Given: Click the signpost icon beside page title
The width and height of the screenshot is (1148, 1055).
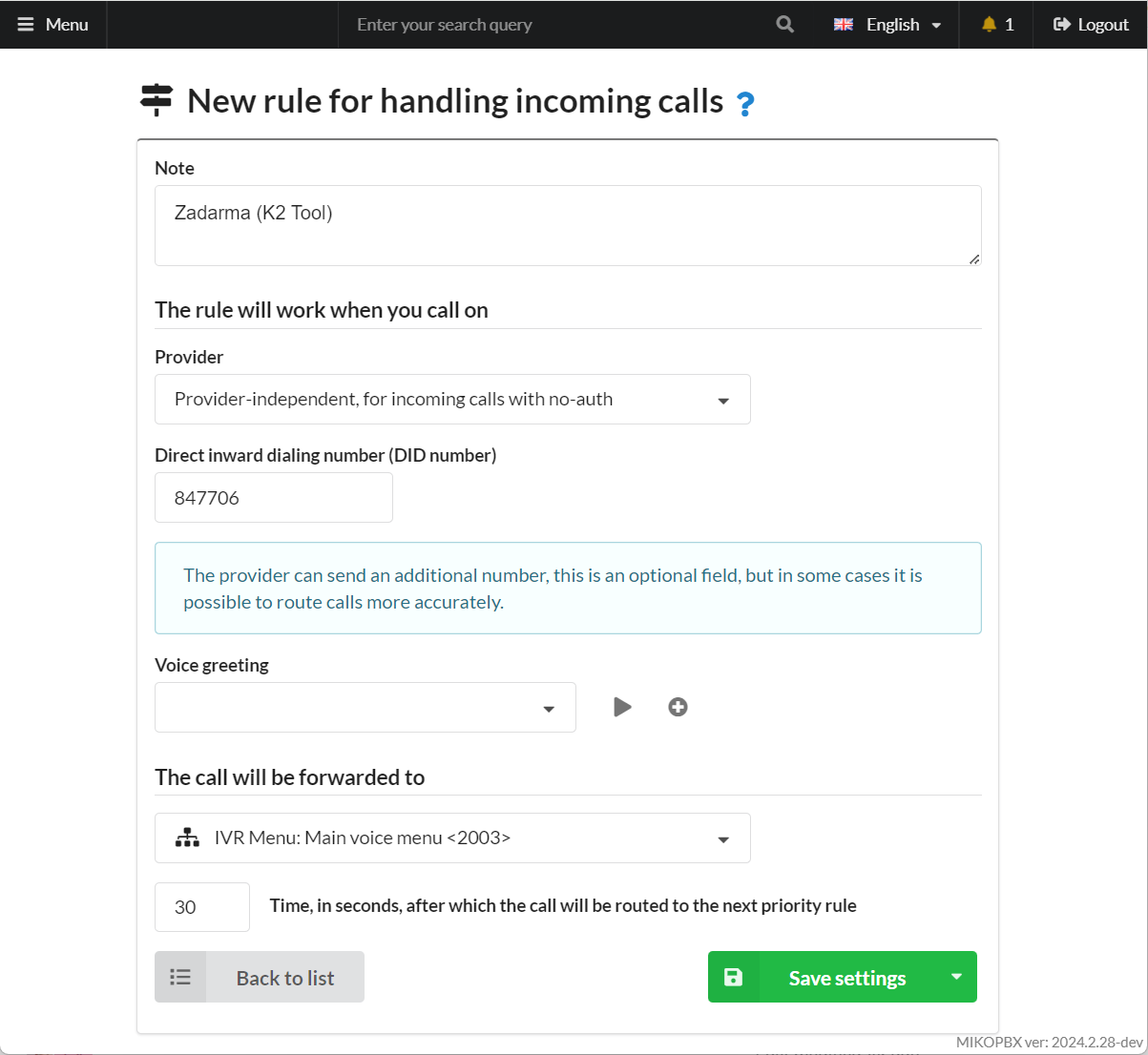Looking at the screenshot, I should [157, 99].
